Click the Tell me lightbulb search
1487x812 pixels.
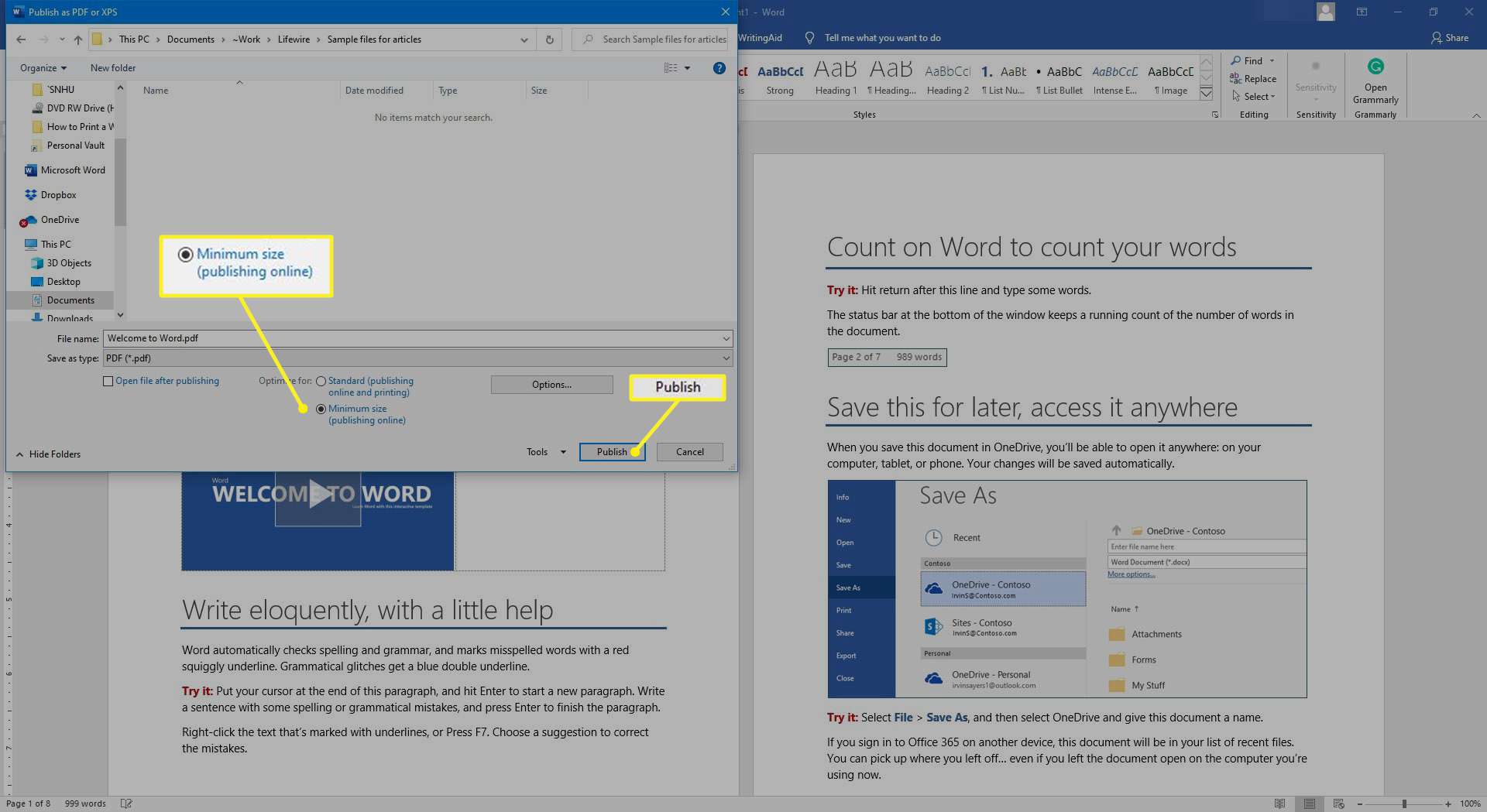(809, 38)
